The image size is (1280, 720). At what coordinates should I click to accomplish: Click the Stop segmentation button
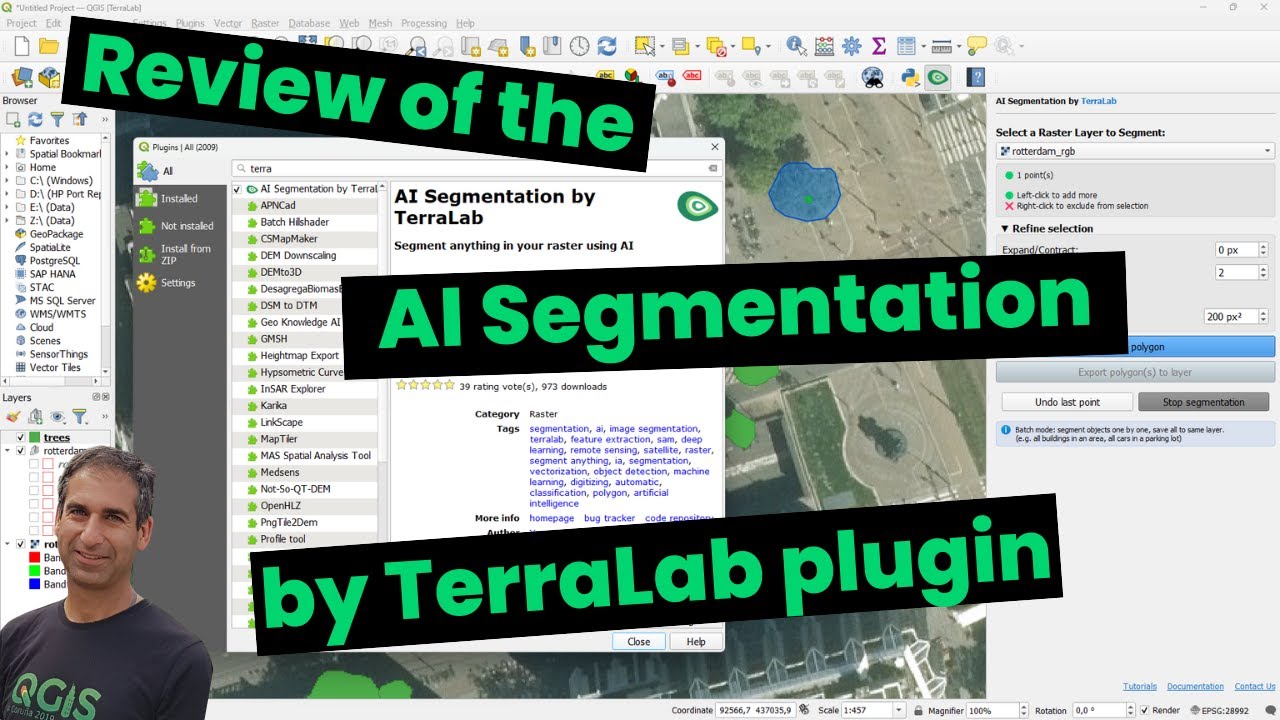pyautogui.click(x=1203, y=402)
